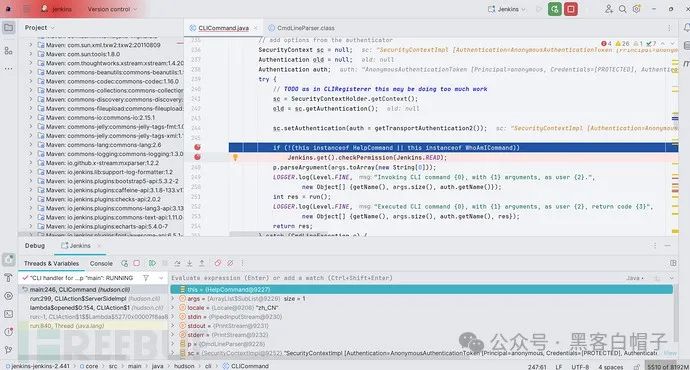This screenshot has height=370, width=690.
Task: Open the Problems tool window icon
Action: pyautogui.click(x=8, y=332)
